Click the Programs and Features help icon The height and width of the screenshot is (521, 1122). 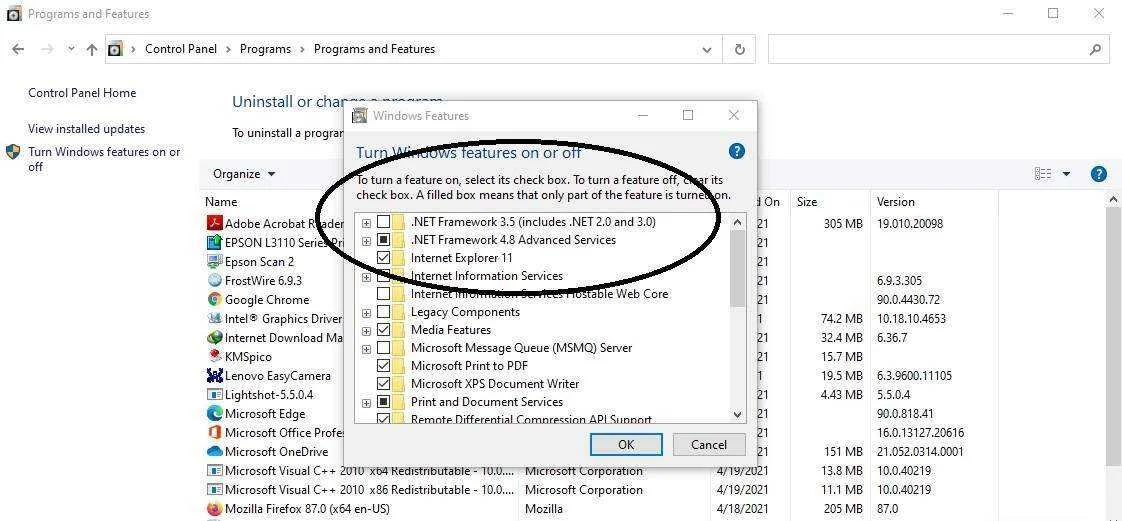click(x=1098, y=174)
